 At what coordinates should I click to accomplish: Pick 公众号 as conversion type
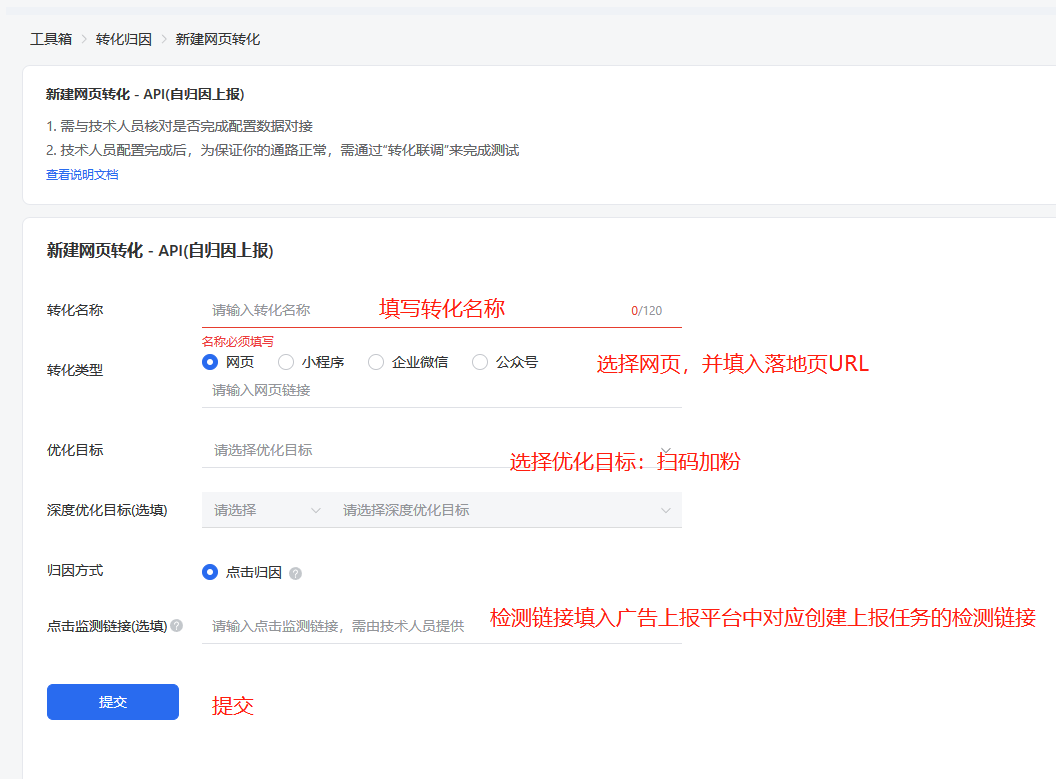[480, 362]
